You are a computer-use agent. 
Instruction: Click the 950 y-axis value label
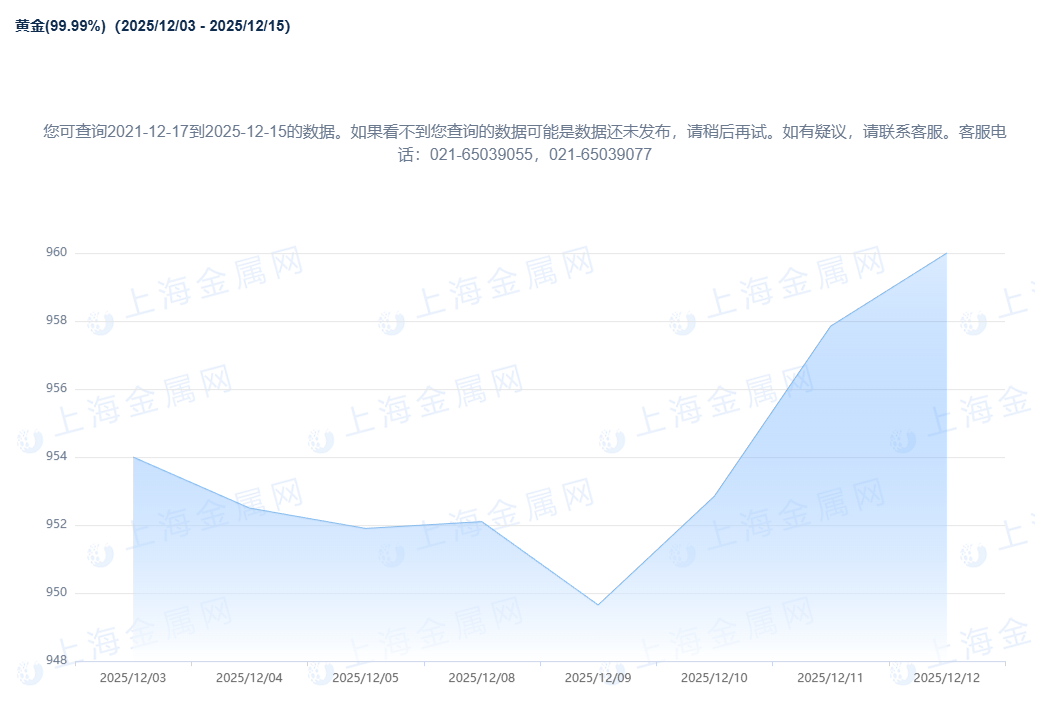[57, 593]
